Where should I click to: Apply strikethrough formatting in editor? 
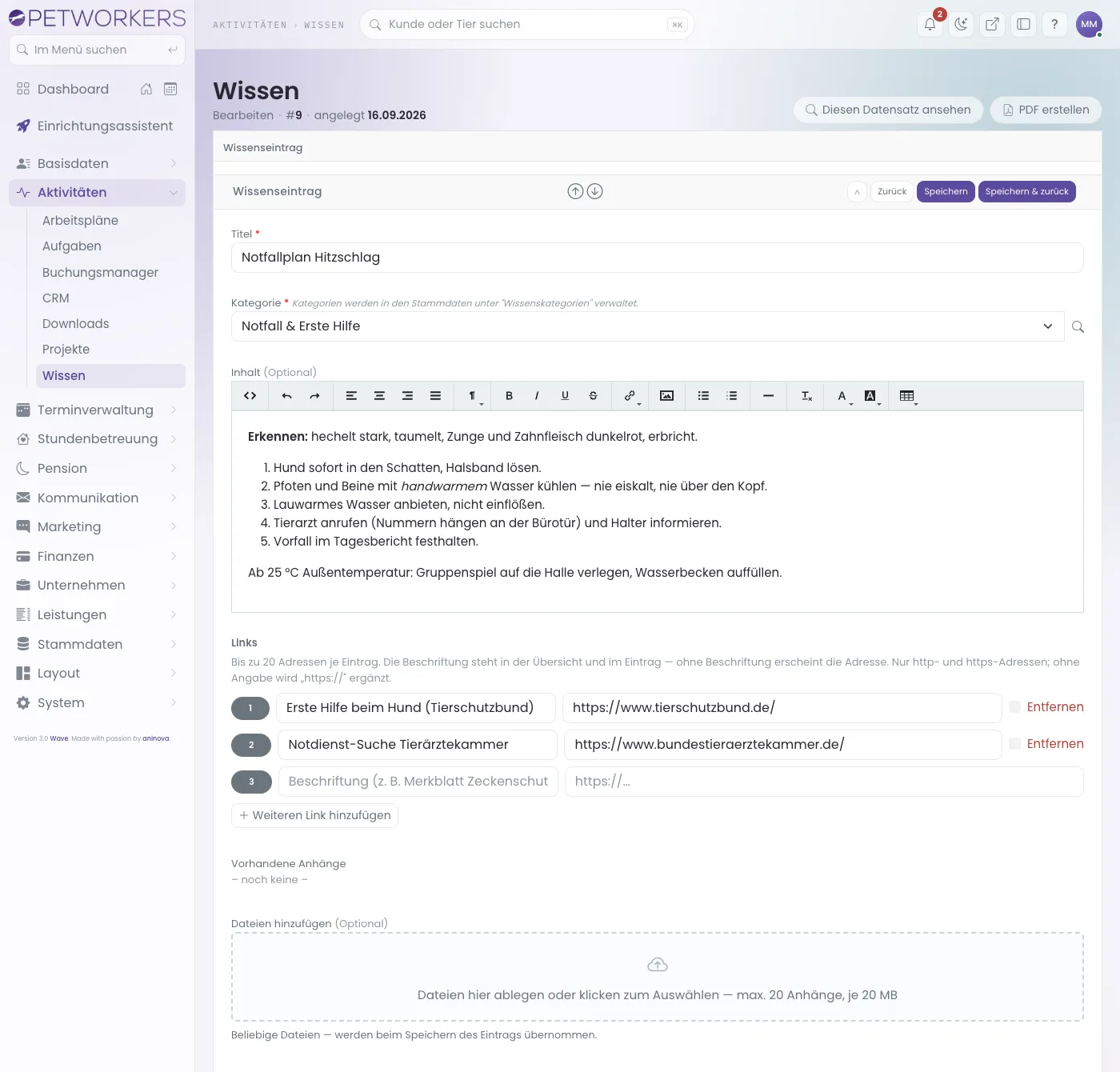pos(593,396)
